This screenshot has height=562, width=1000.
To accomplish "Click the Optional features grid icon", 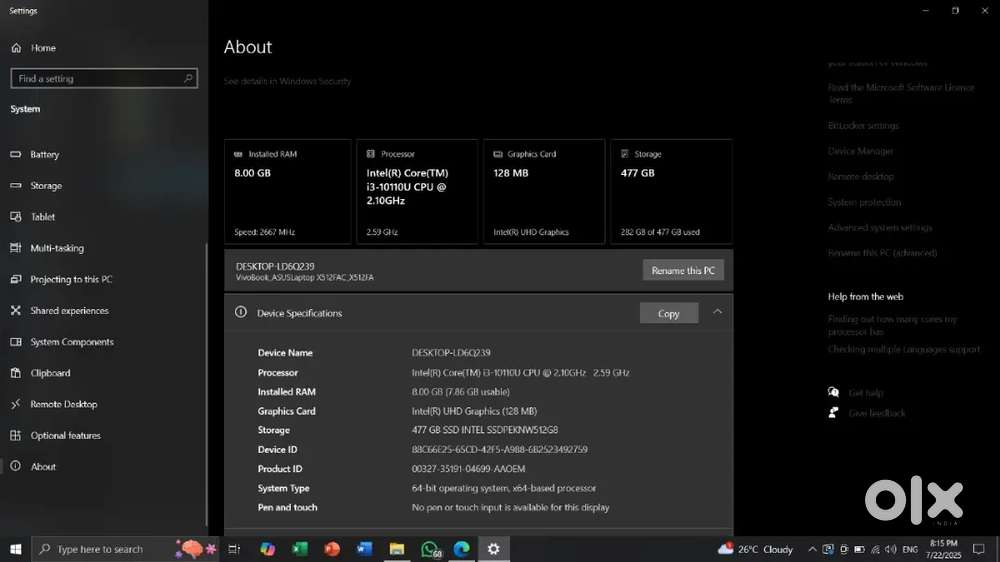I will (16, 436).
